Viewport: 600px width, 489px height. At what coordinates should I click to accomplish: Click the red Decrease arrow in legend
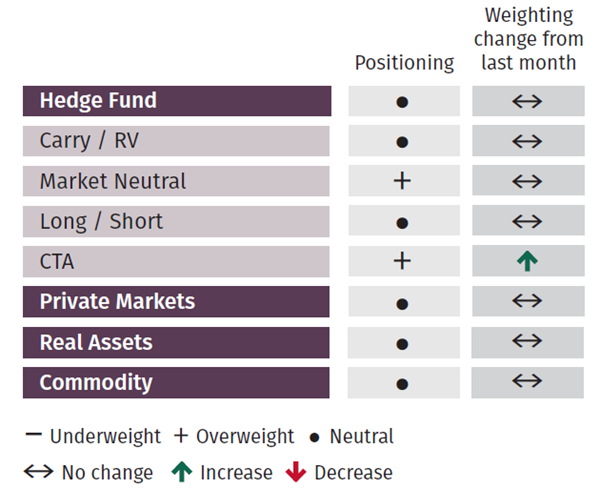coord(298,472)
